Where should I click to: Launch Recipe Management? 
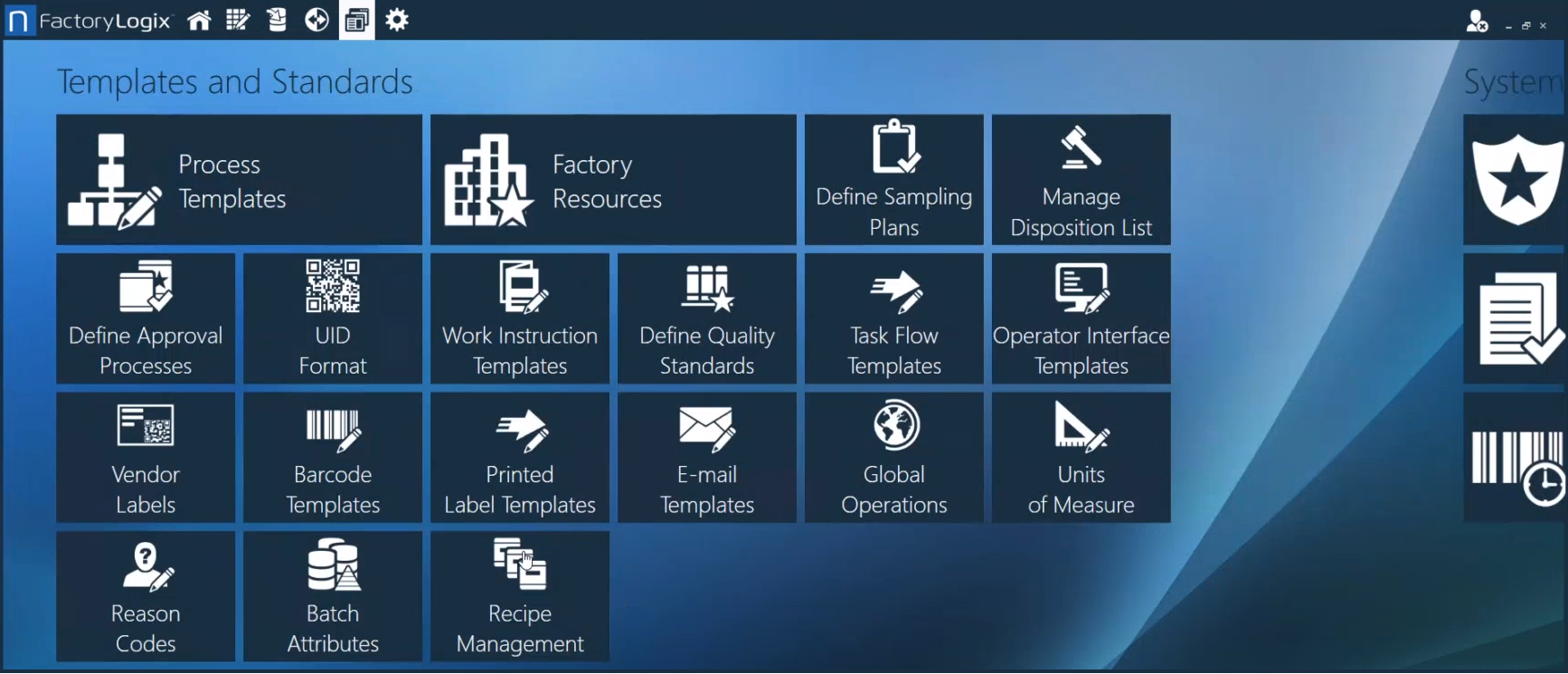tap(519, 596)
